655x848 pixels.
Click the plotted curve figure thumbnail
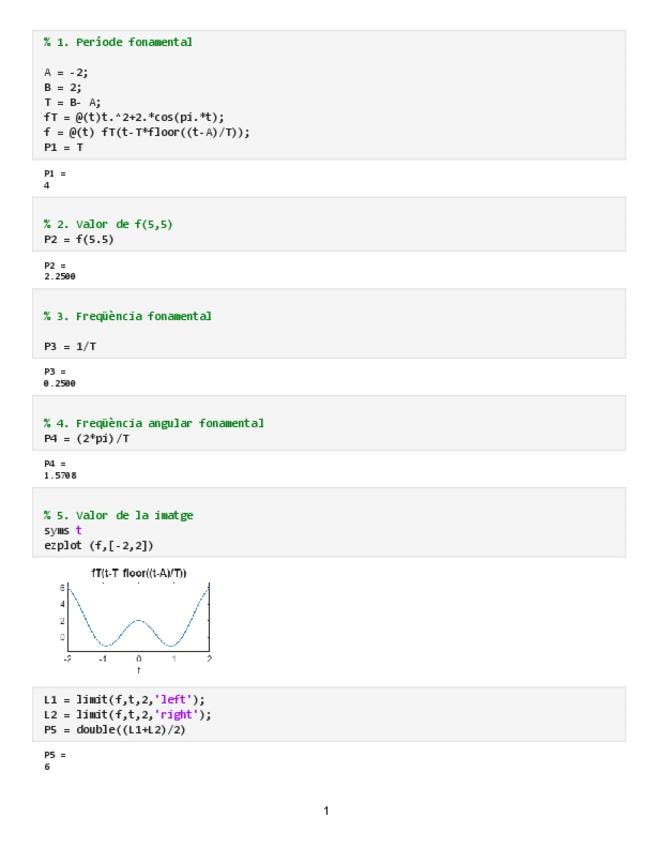click(x=138, y=618)
